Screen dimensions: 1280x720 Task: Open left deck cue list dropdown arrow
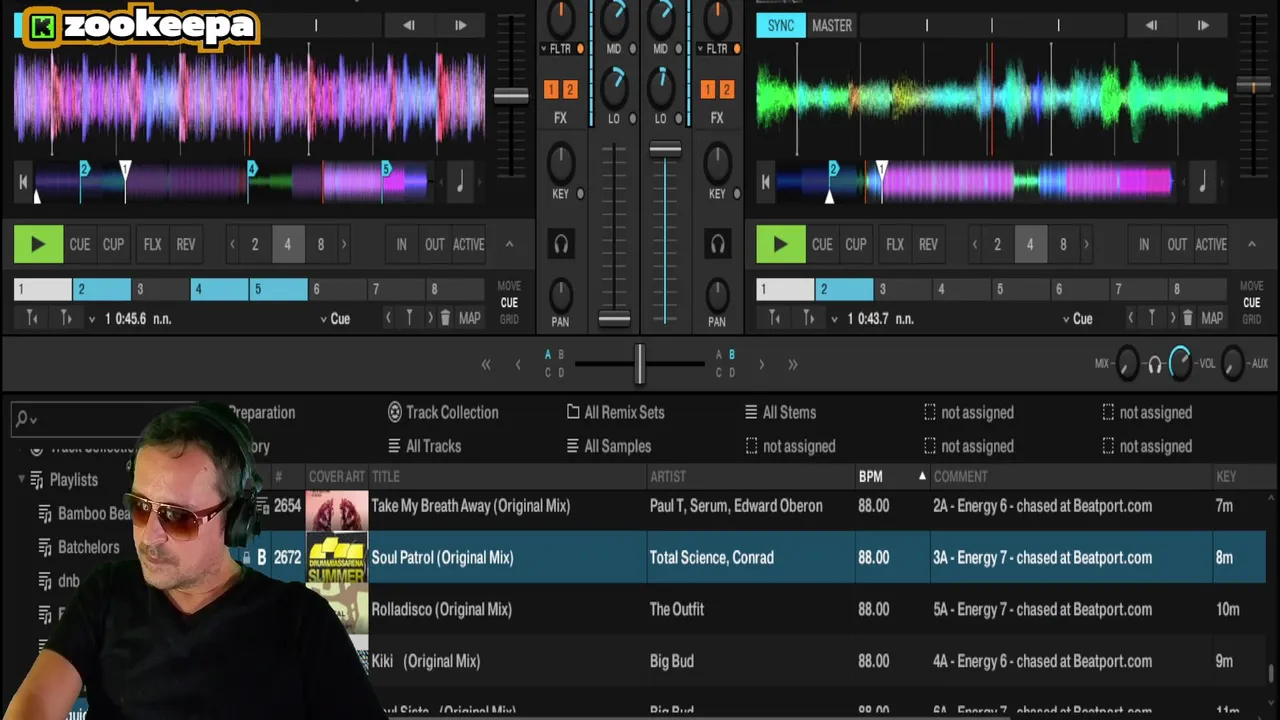(92, 319)
